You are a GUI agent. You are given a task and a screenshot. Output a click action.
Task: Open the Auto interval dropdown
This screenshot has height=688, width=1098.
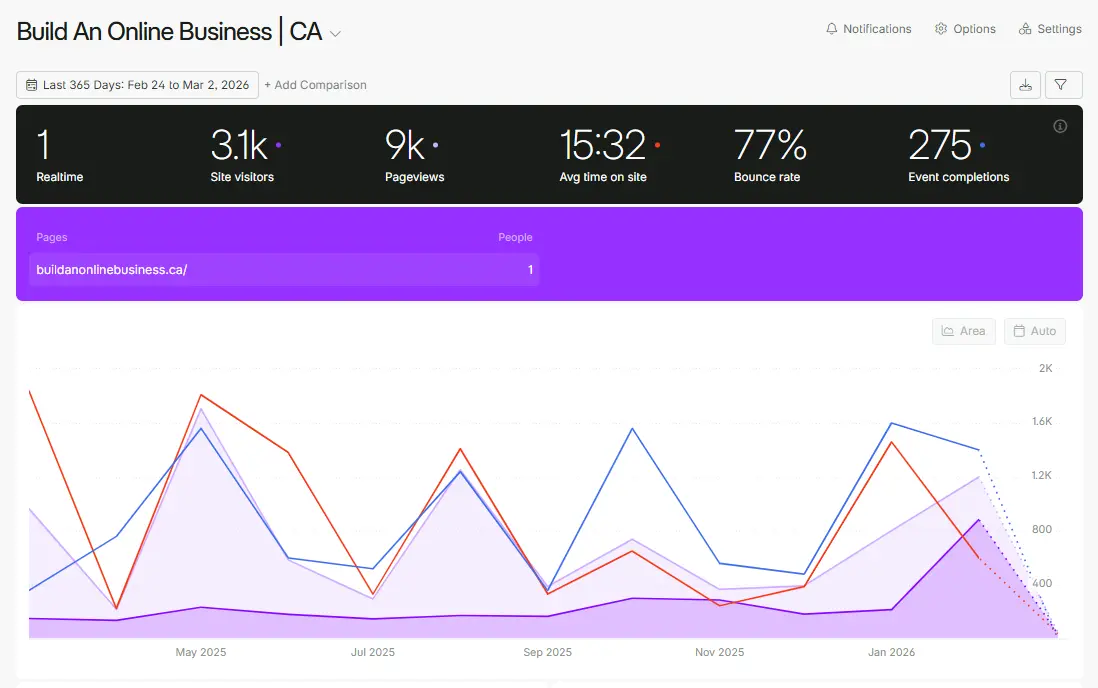coord(1034,331)
